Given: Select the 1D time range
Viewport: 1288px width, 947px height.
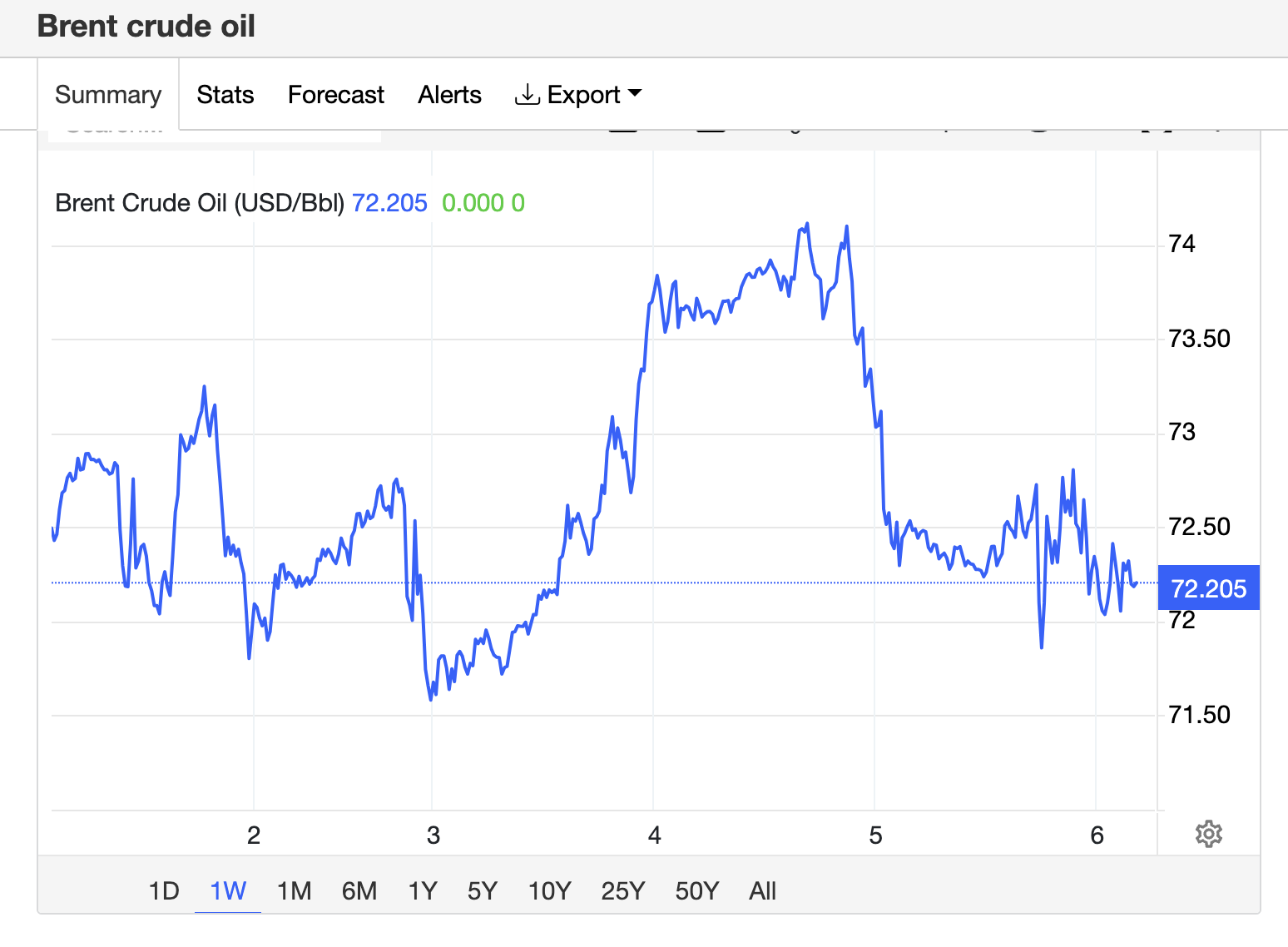Looking at the screenshot, I should (164, 891).
